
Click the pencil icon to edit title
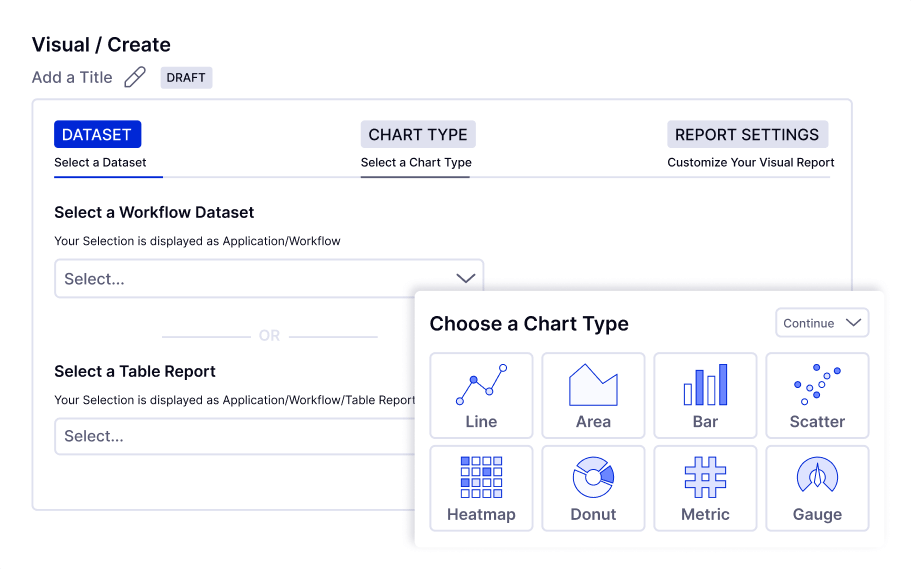coord(135,77)
